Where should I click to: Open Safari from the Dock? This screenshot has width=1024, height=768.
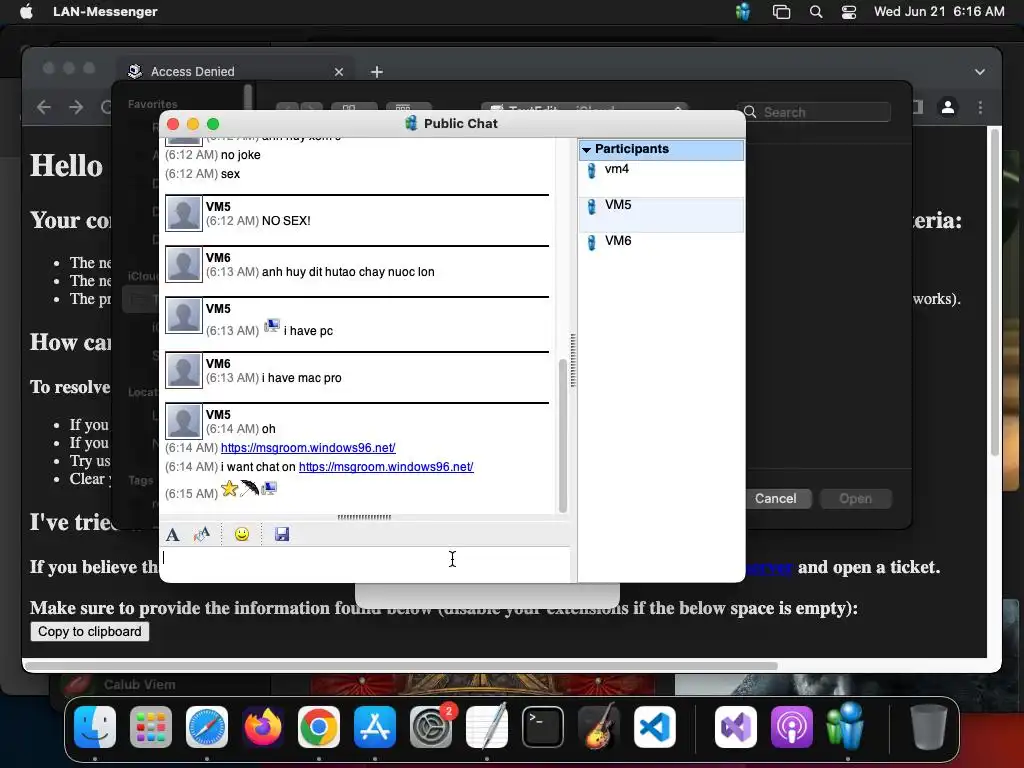tap(207, 727)
